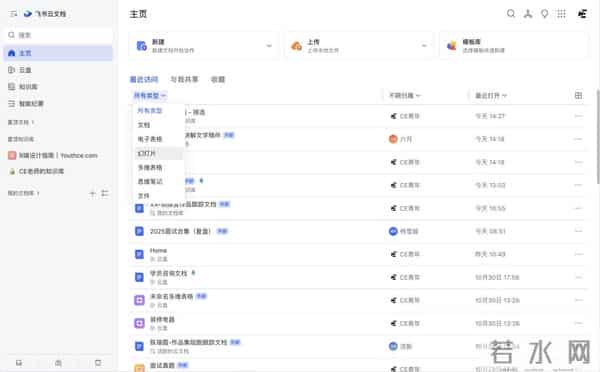The image size is (600, 372).
Task: Open the user avatar in the header
Action: pos(582,14)
